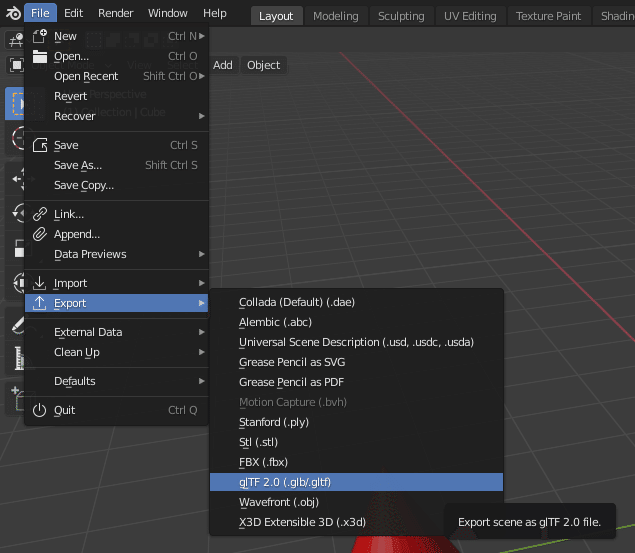Click the Import download-arrow icon
Image resolution: width=635 pixels, height=553 pixels.
(39, 283)
